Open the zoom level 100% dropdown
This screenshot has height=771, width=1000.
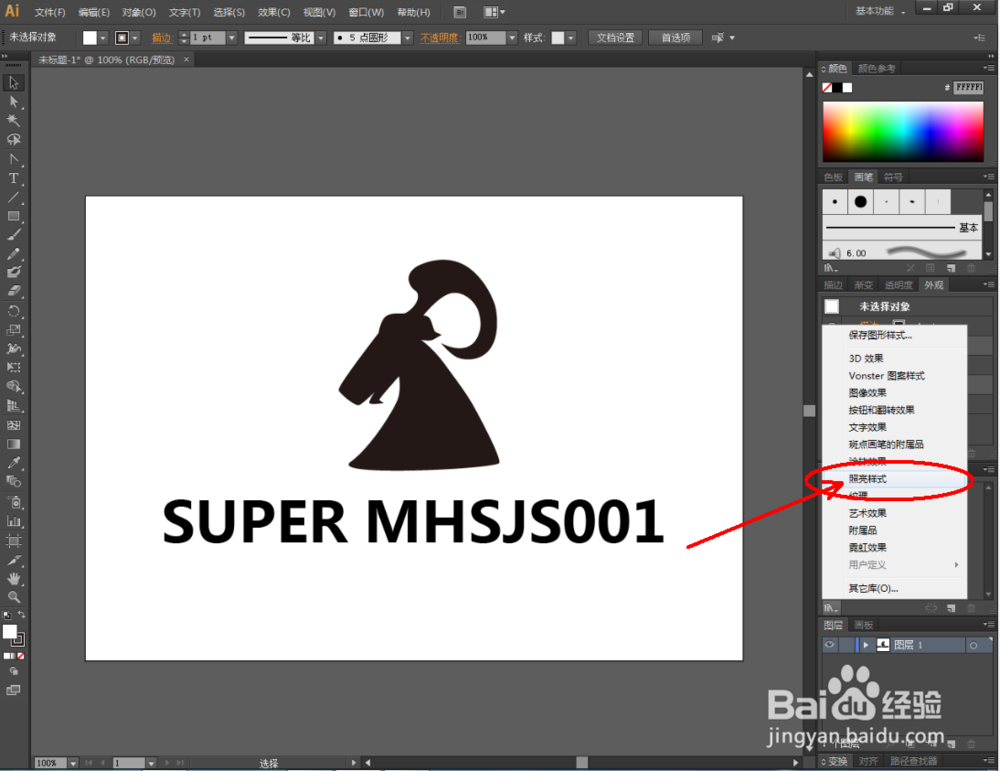click(x=73, y=763)
